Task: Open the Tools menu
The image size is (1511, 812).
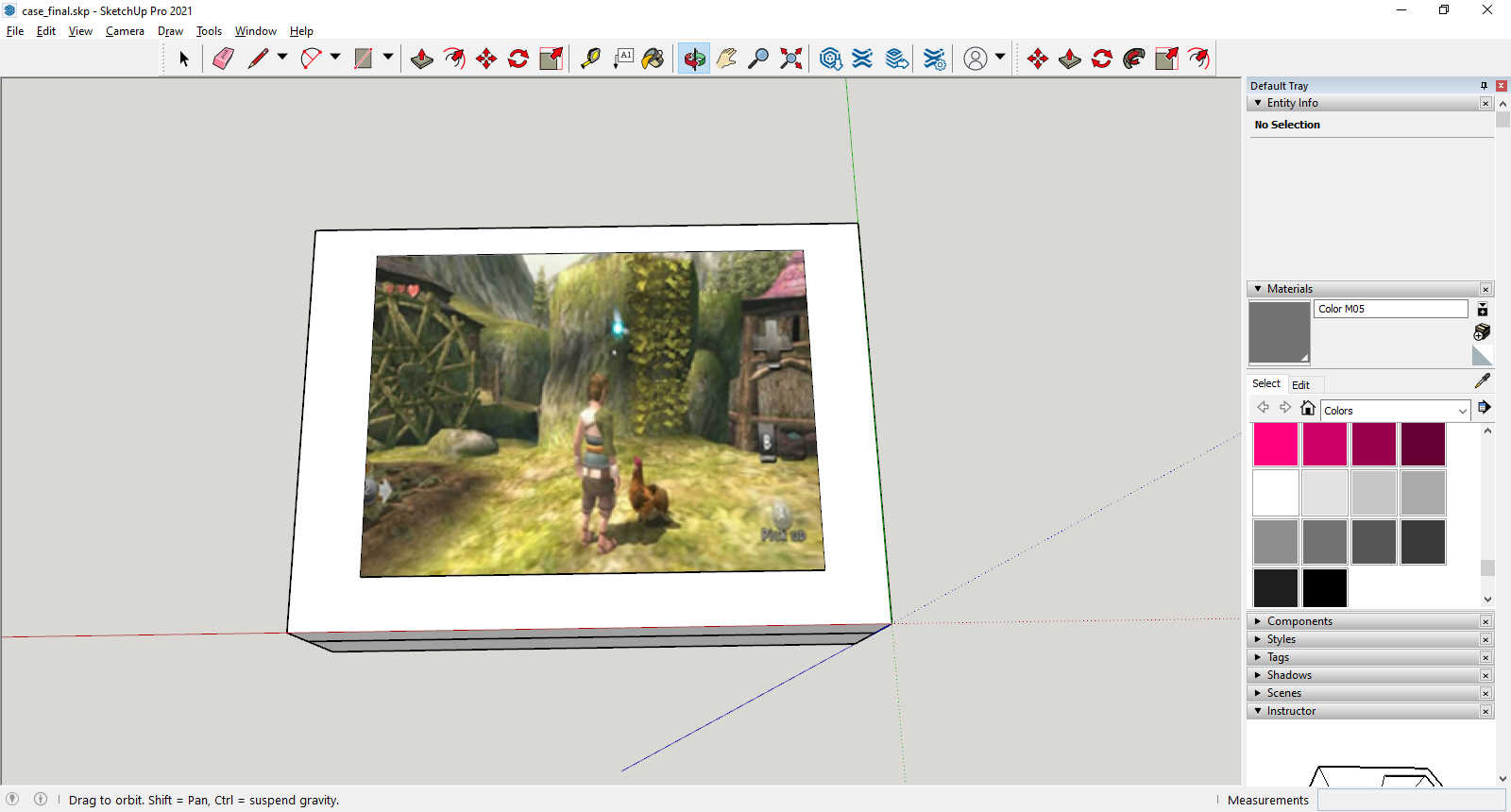Action: coord(209,31)
